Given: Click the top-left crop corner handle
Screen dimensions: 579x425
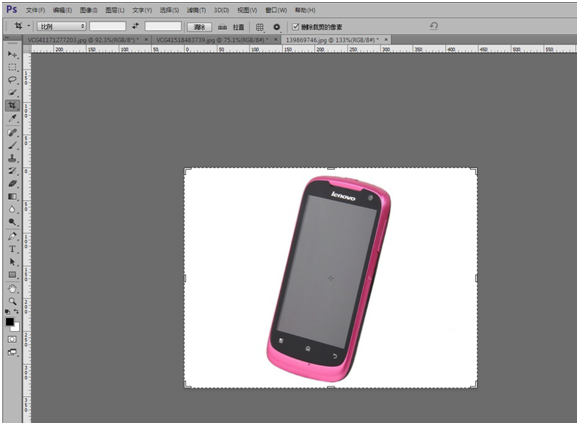Looking at the screenshot, I should coord(187,171).
